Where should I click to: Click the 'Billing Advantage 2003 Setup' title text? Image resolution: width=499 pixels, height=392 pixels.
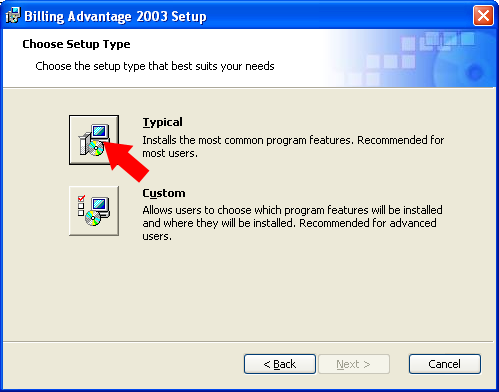coord(115,16)
